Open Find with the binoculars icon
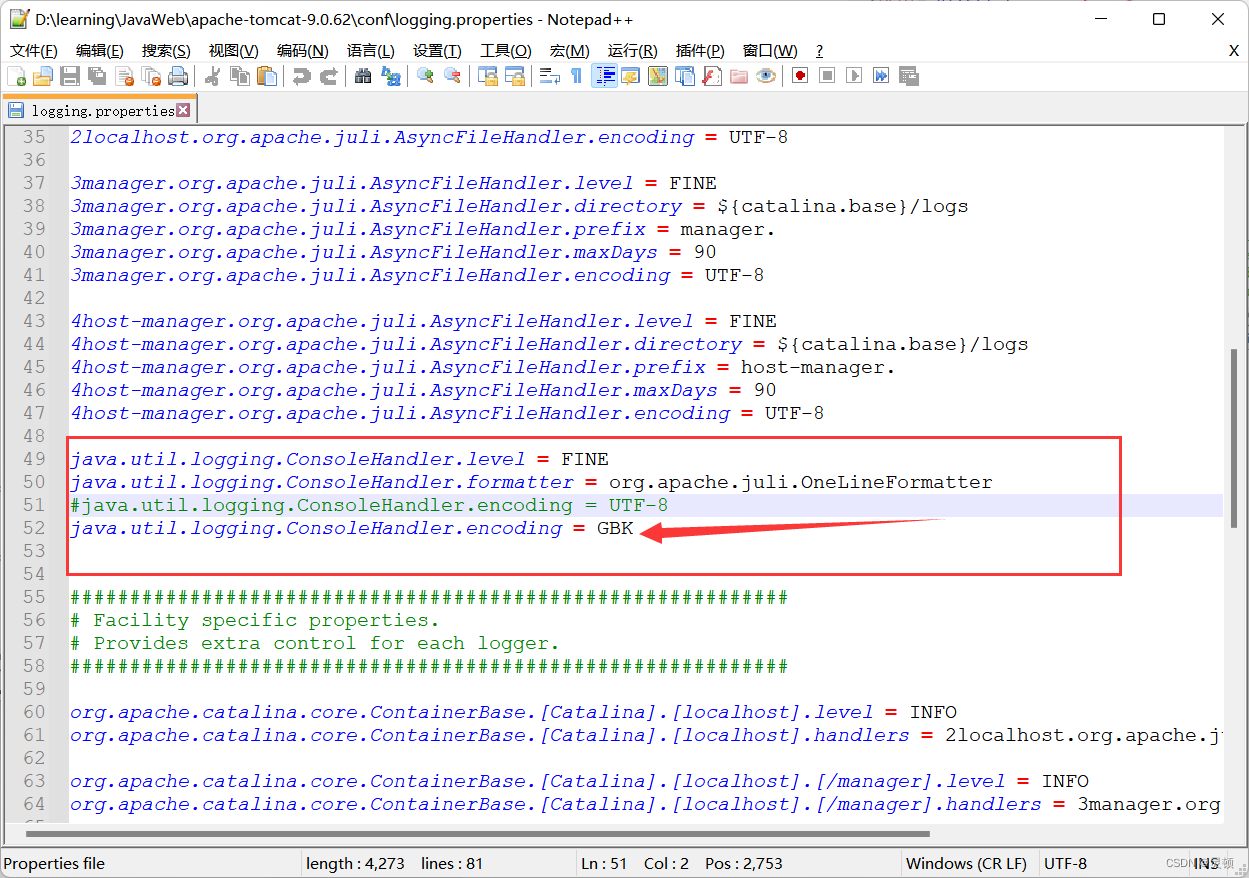 click(363, 76)
